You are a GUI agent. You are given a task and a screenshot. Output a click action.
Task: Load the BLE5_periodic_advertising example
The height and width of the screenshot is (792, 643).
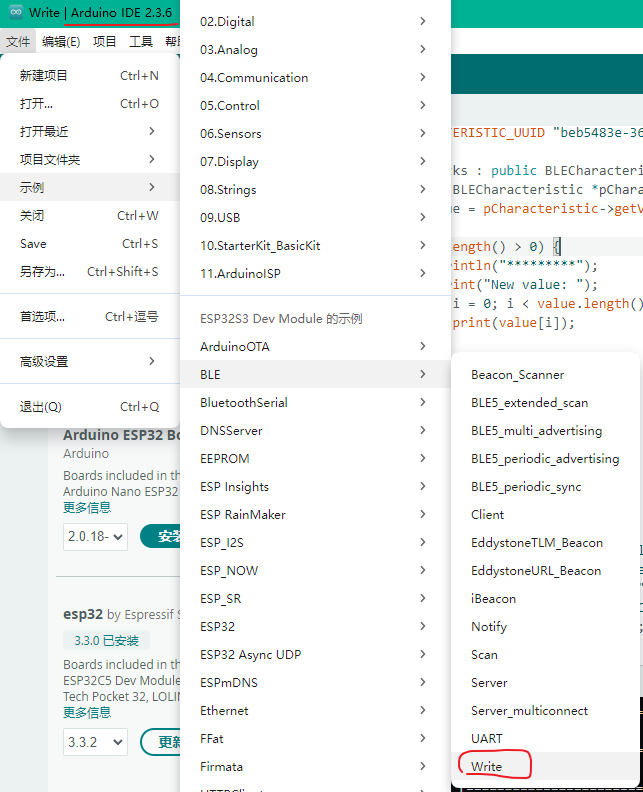[x=545, y=459]
